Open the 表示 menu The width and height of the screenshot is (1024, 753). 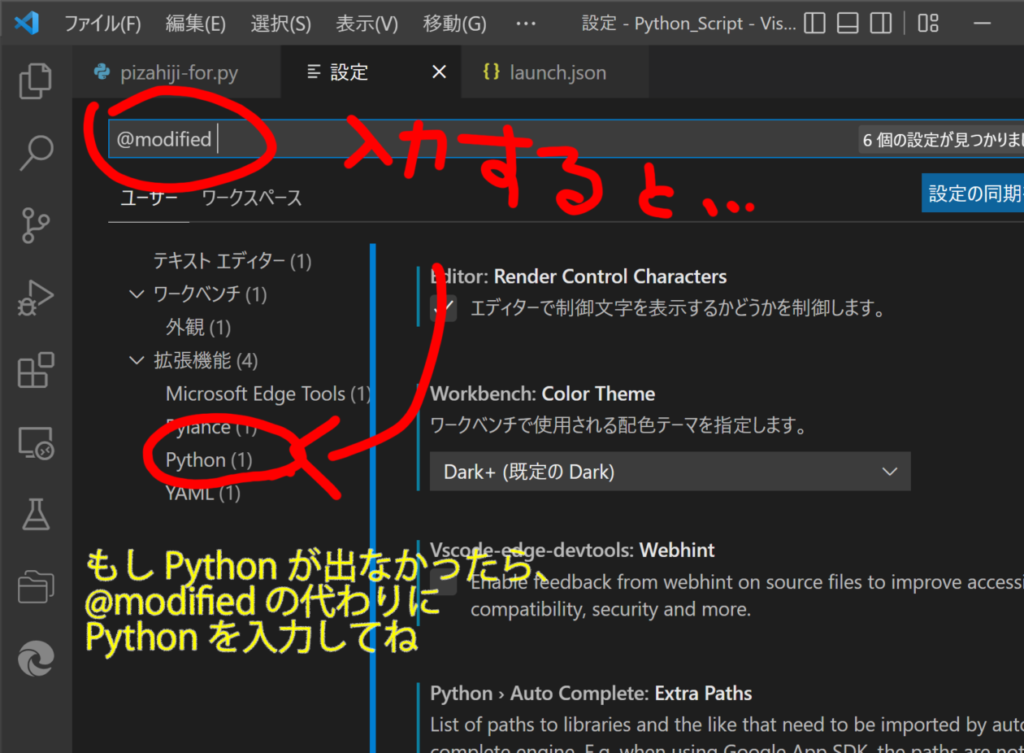367,23
